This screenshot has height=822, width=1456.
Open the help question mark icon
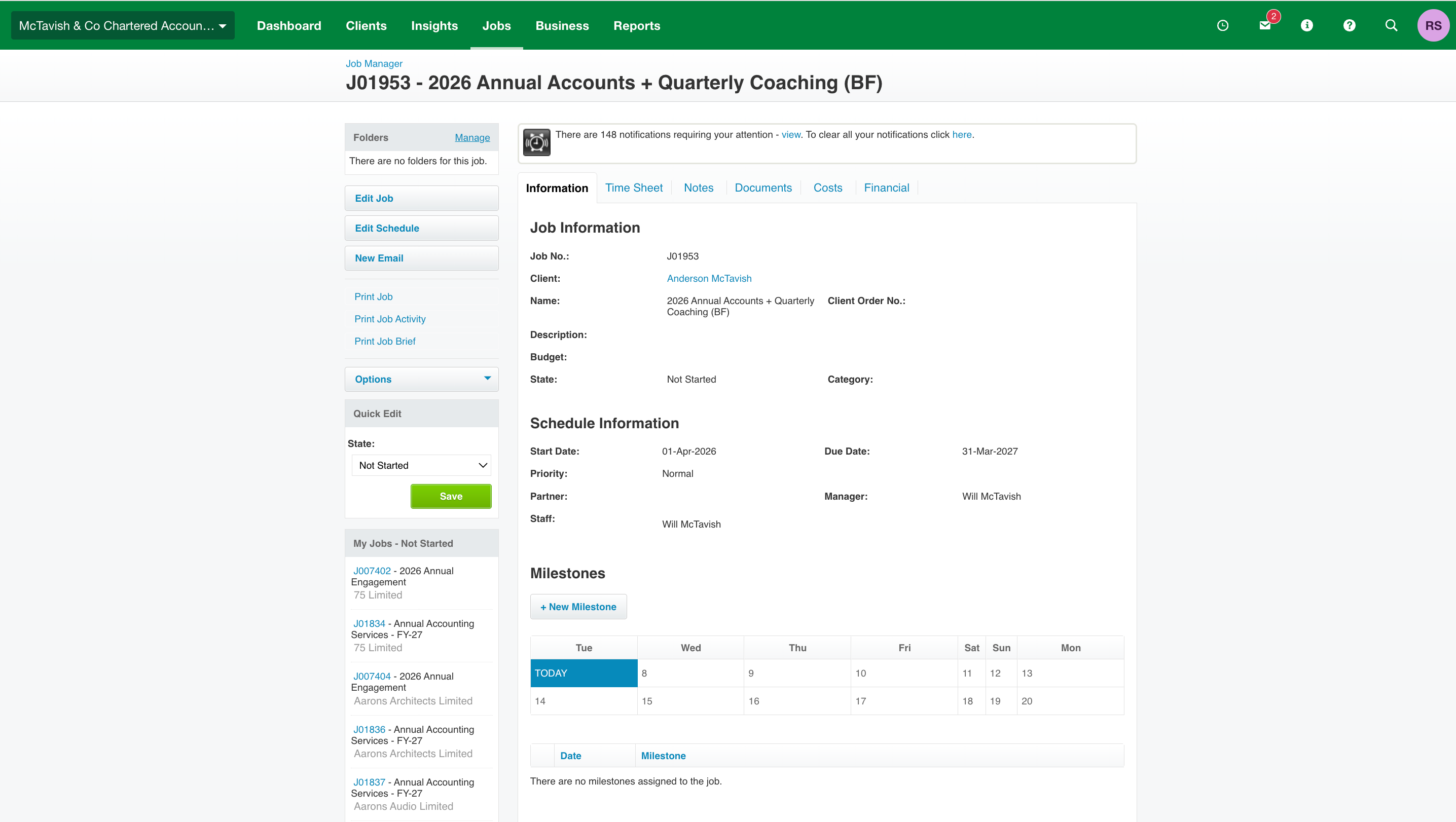1349,25
